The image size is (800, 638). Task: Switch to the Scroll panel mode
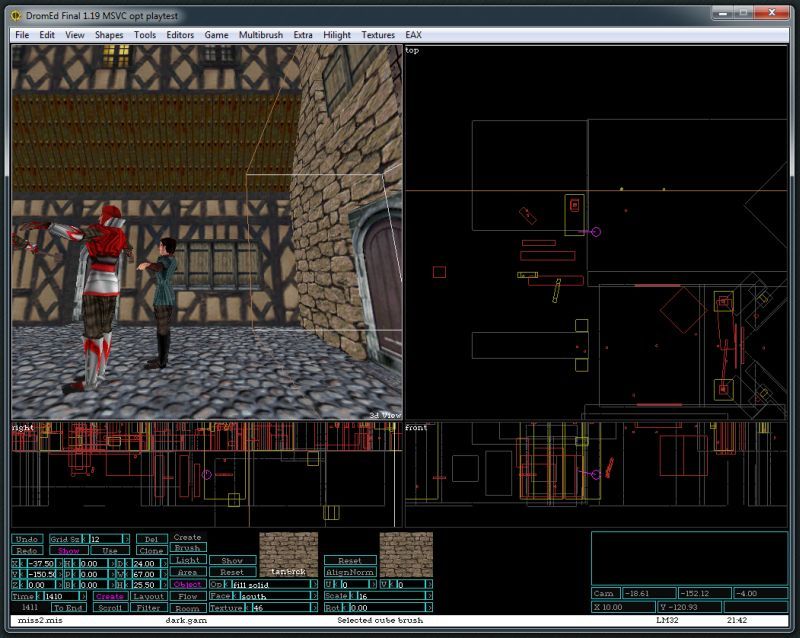[110, 607]
